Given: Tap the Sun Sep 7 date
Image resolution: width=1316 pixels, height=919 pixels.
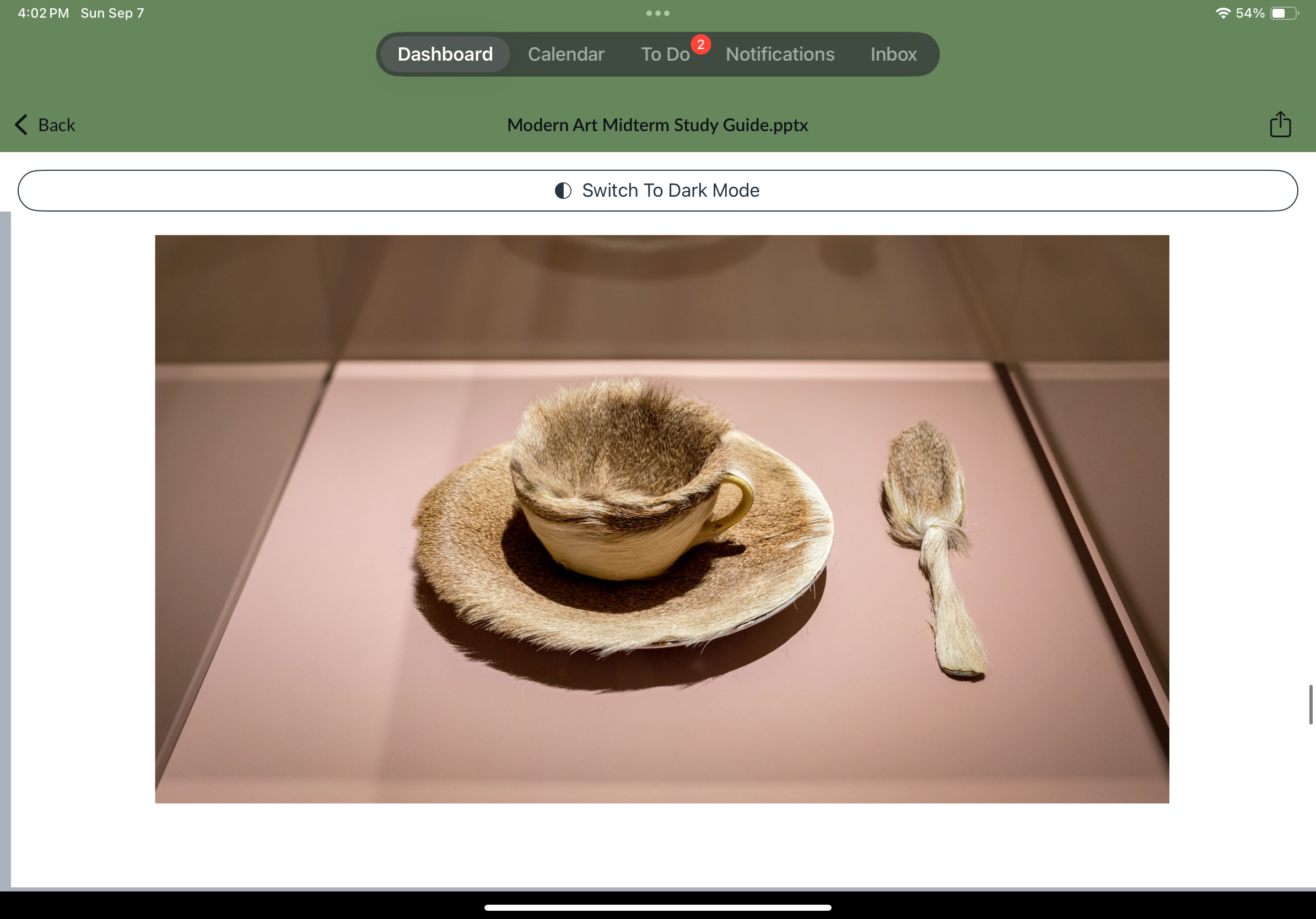Looking at the screenshot, I should point(112,13).
